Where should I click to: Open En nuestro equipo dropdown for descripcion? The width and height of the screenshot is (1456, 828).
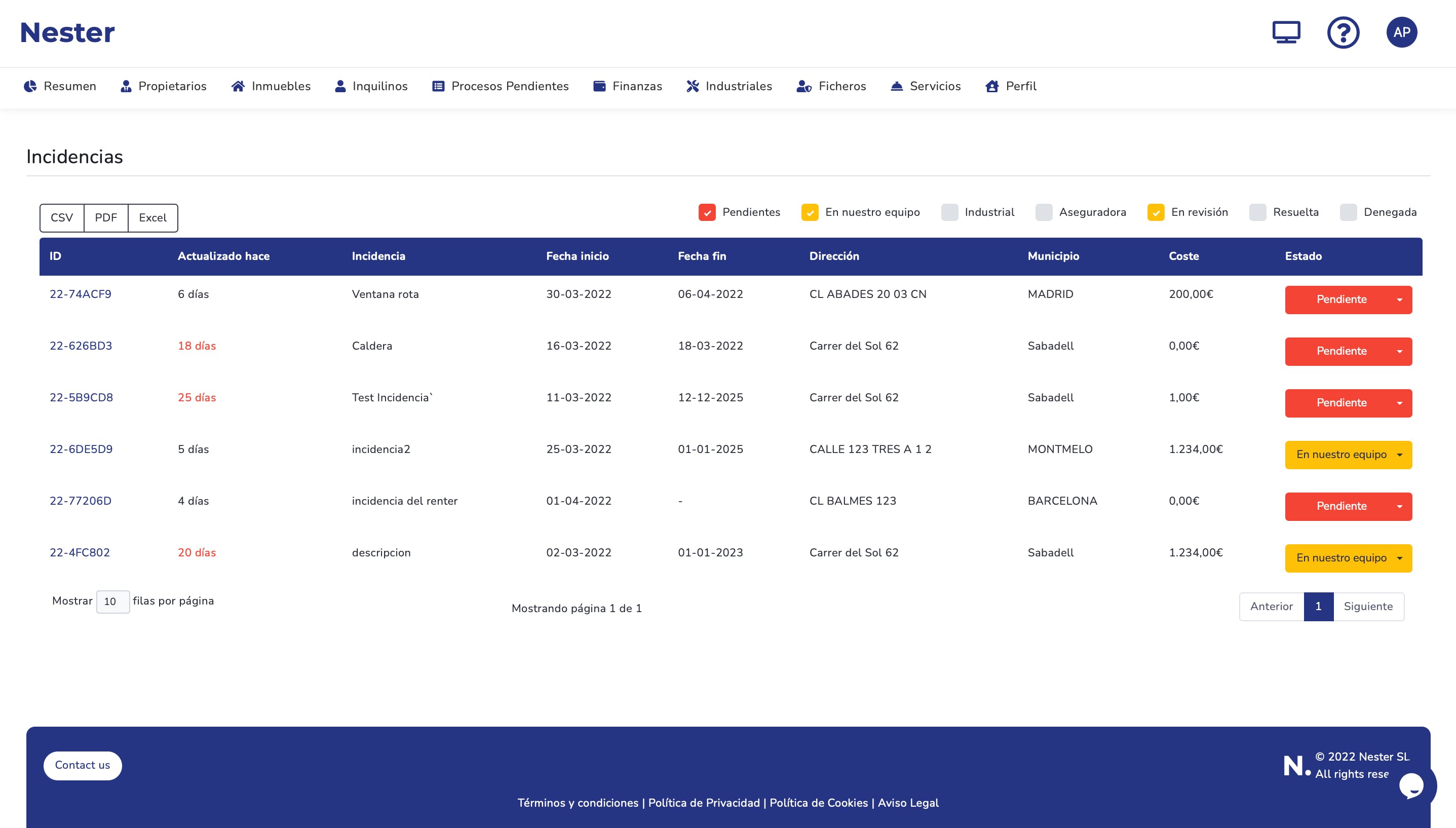pyautogui.click(x=1348, y=558)
